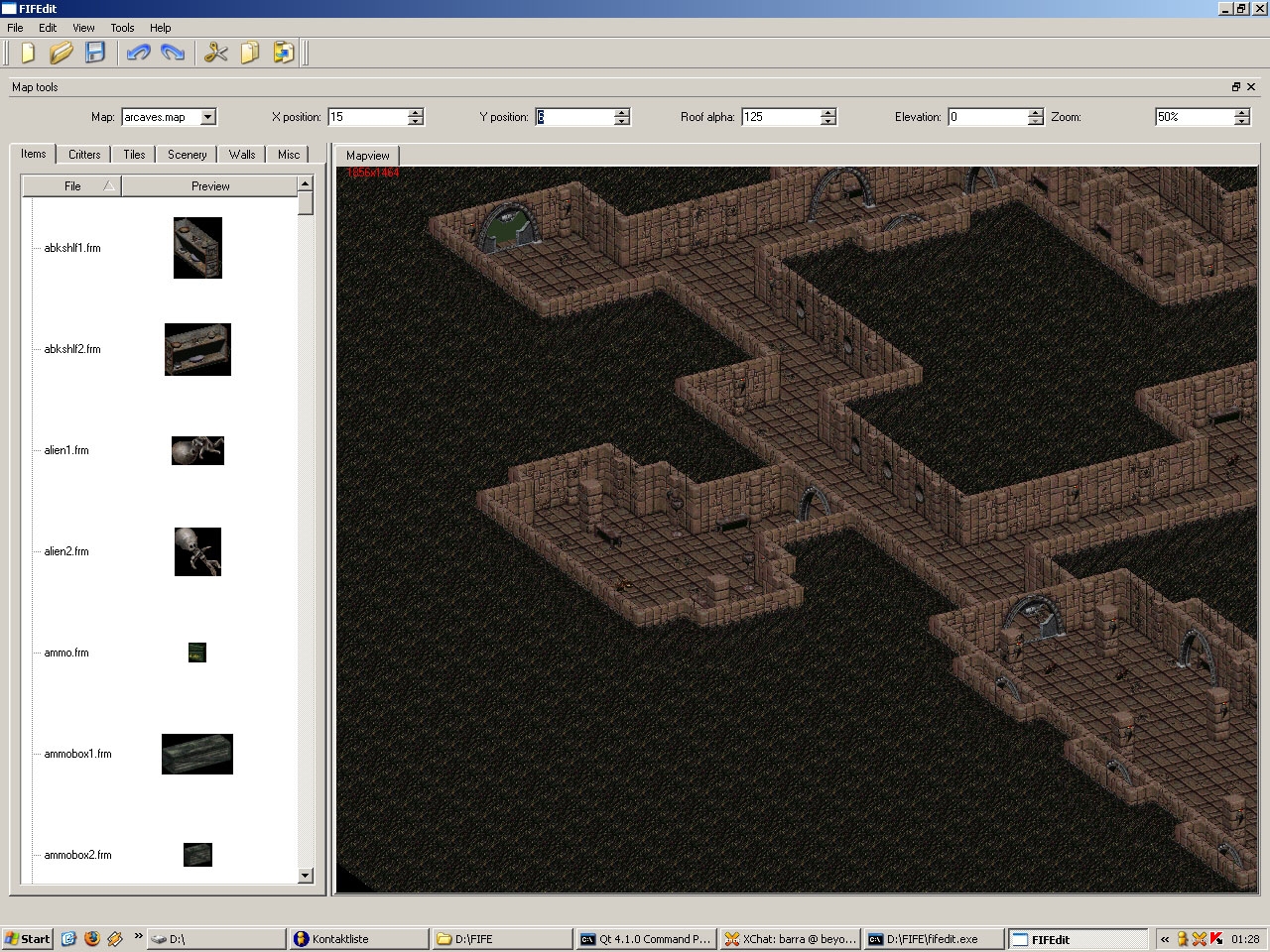Viewport: 1270px width, 952px height.
Task: Increase the Y position spinner value
Action: pos(622,112)
